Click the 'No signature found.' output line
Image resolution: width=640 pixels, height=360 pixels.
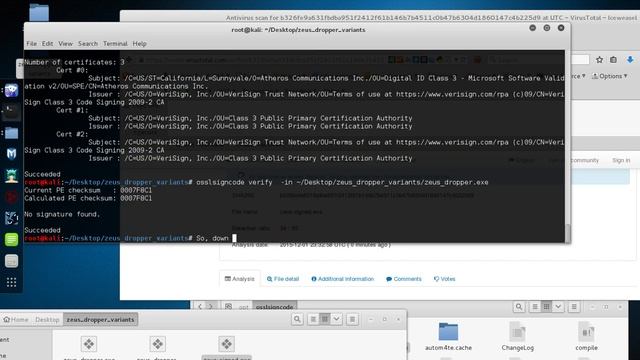coord(62,214)
